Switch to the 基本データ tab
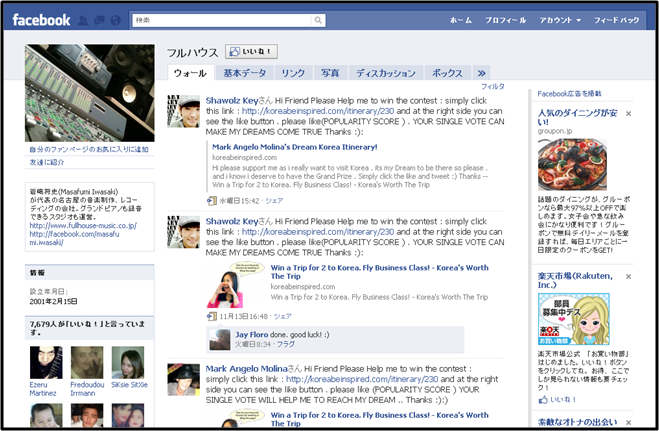Screen dimensions: 659x431 [245, 73]
